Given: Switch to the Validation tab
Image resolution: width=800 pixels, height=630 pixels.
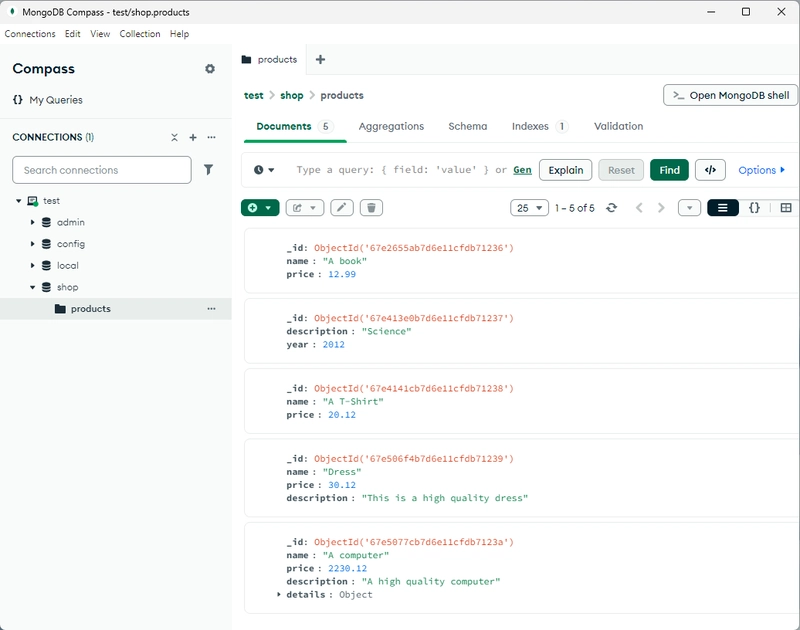Looking at the screenshot, I should coord(618,127).
